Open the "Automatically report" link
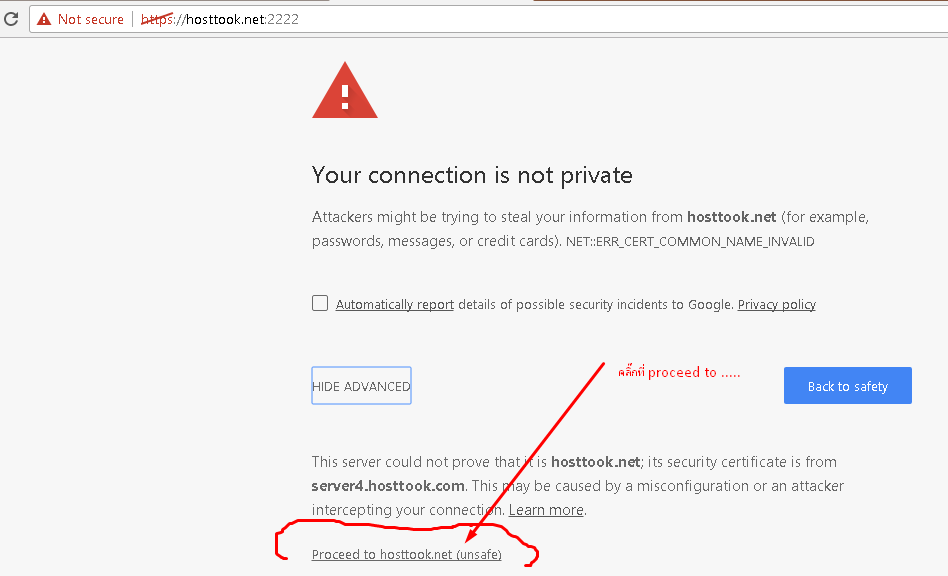Screen dimensions: 948x576 point(395,305)
